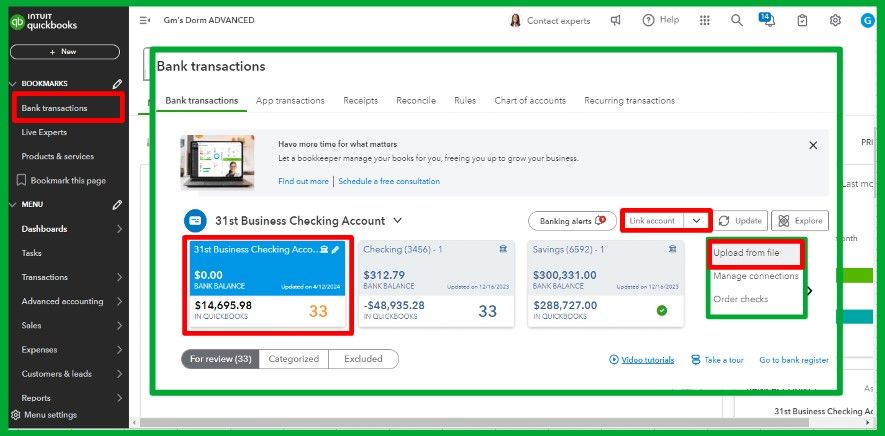Screen dimensions: 885x436
Task: Open the search magnifier icon
Action: coord(736,20)
